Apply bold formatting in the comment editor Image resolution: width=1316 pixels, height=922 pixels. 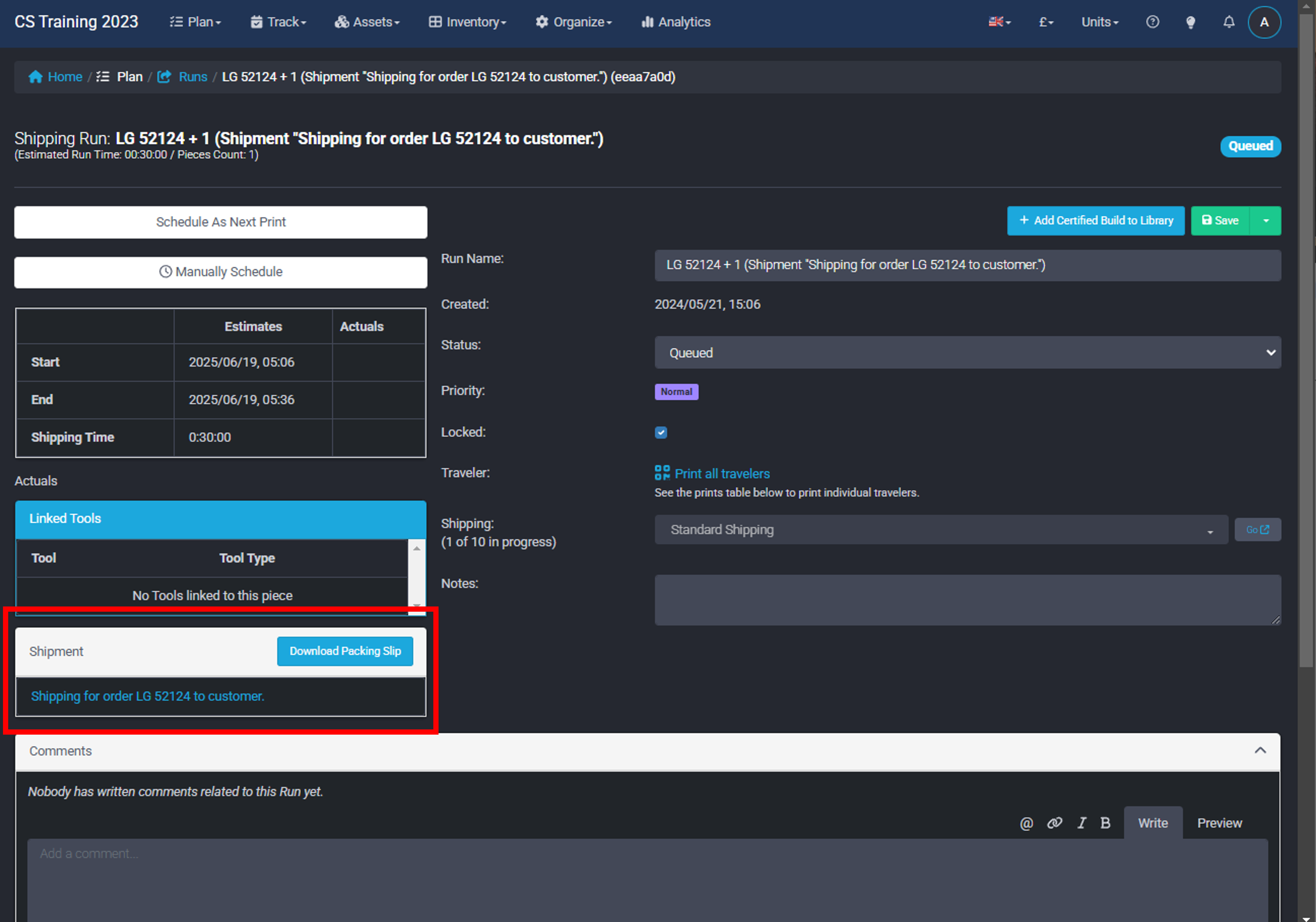pos(1105,823)
